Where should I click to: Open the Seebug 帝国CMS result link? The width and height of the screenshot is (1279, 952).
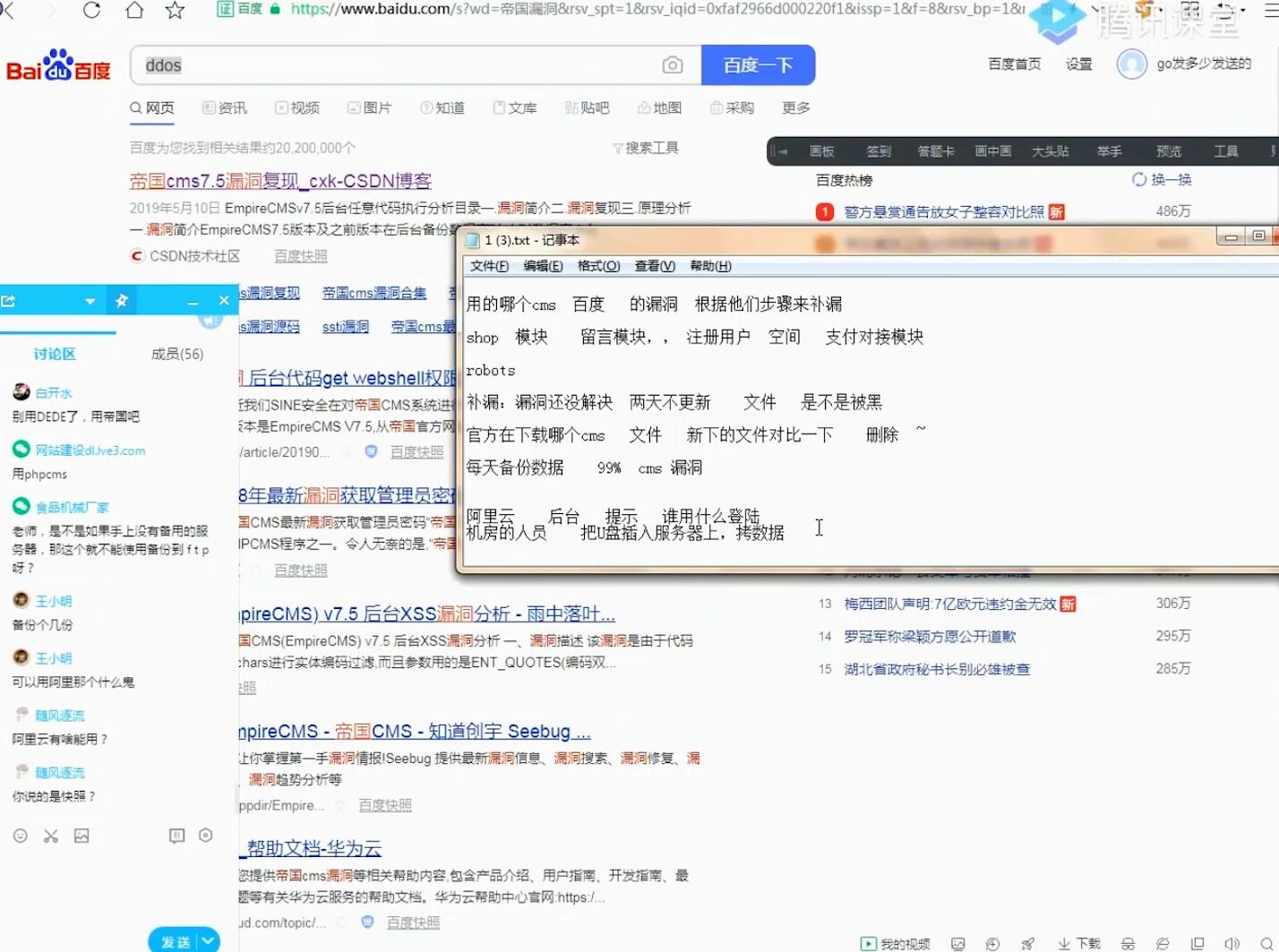pyautogui.click(x=415, y=732)
